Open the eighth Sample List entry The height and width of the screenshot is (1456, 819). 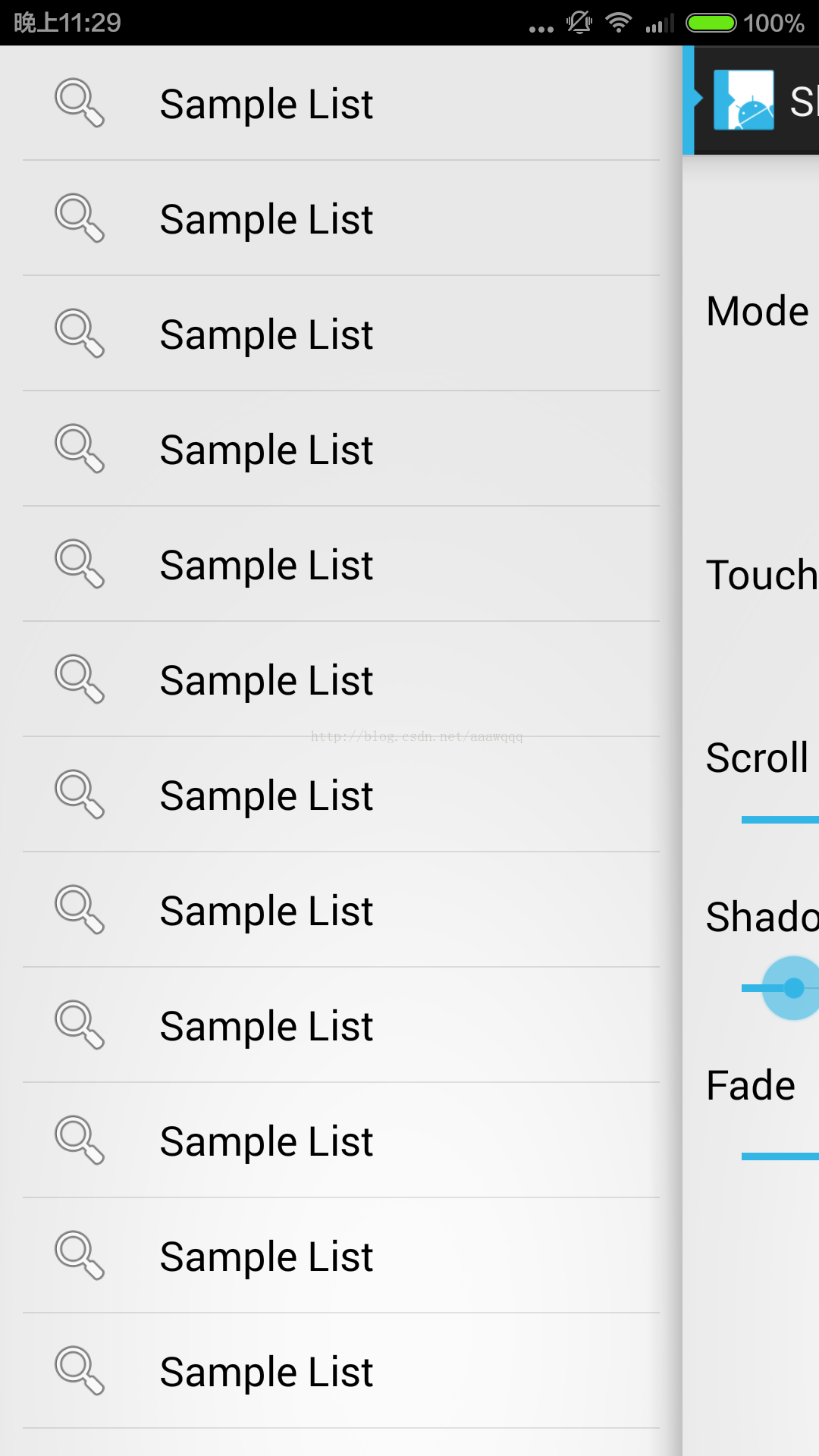(x=341, y=910)
